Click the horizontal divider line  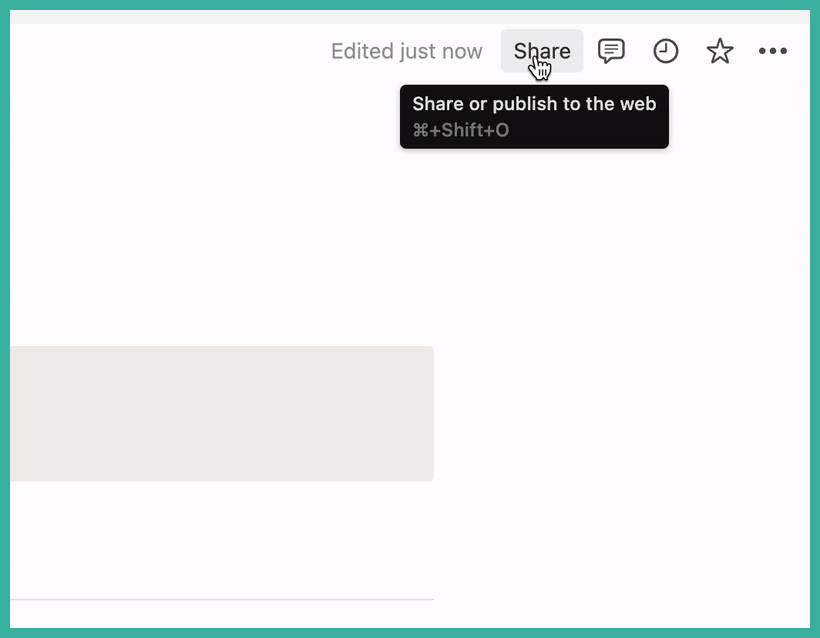click(222, 599)
